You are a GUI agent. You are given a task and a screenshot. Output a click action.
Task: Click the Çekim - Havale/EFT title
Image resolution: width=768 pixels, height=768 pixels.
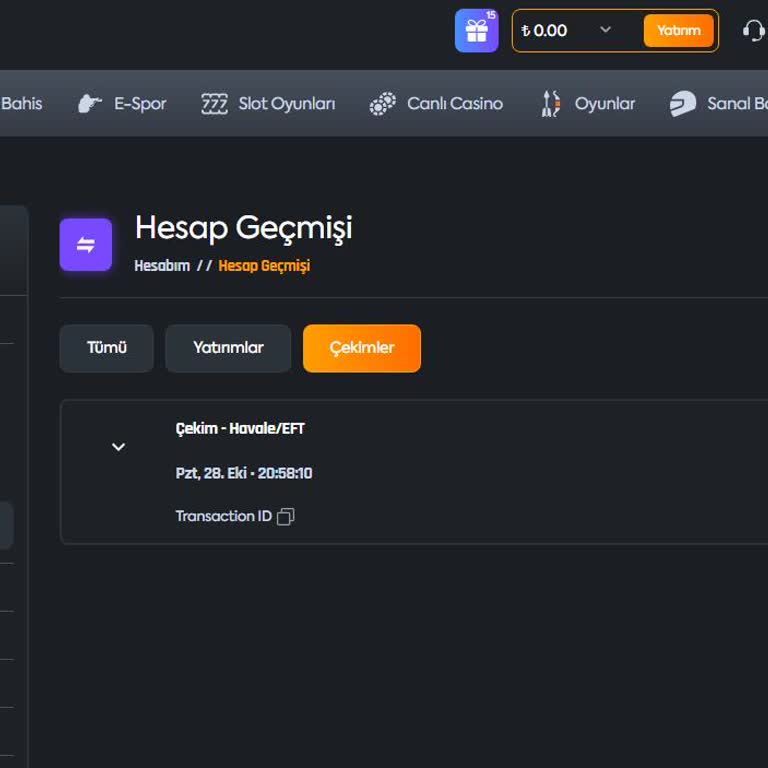(x=240, y=429)
